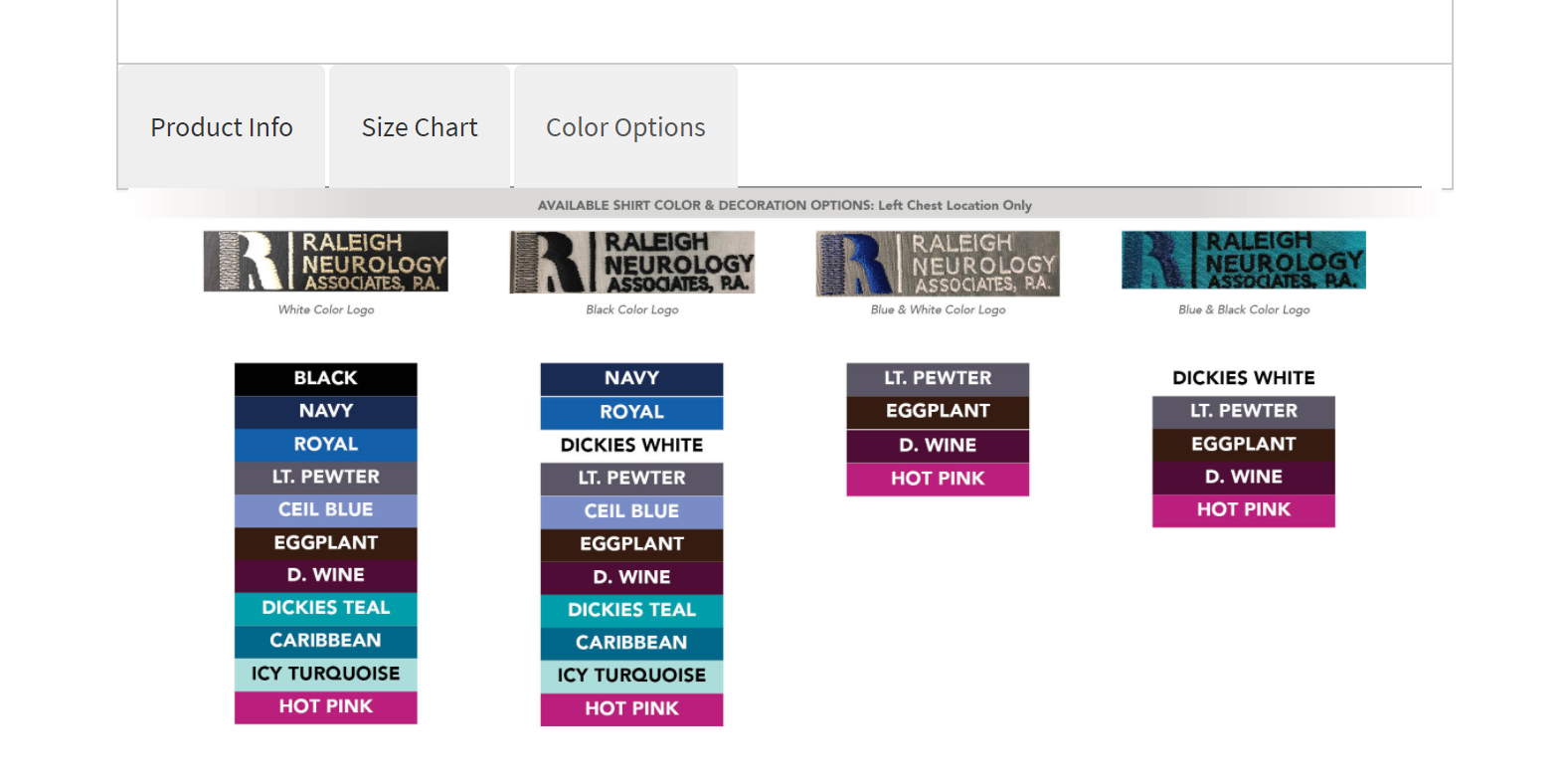This screenshot has width=1568, height=784.
Task: Click the Available Shirt Color options header
Action: [784, 205]
